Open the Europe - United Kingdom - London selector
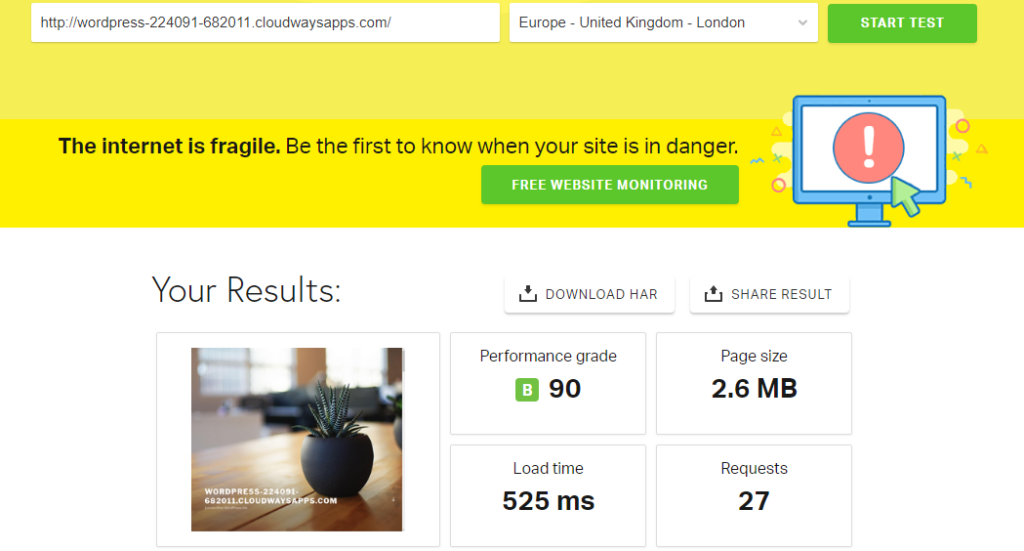This screenshot has height=551, width=1024. pyautogui.click(x=664, y=23)
